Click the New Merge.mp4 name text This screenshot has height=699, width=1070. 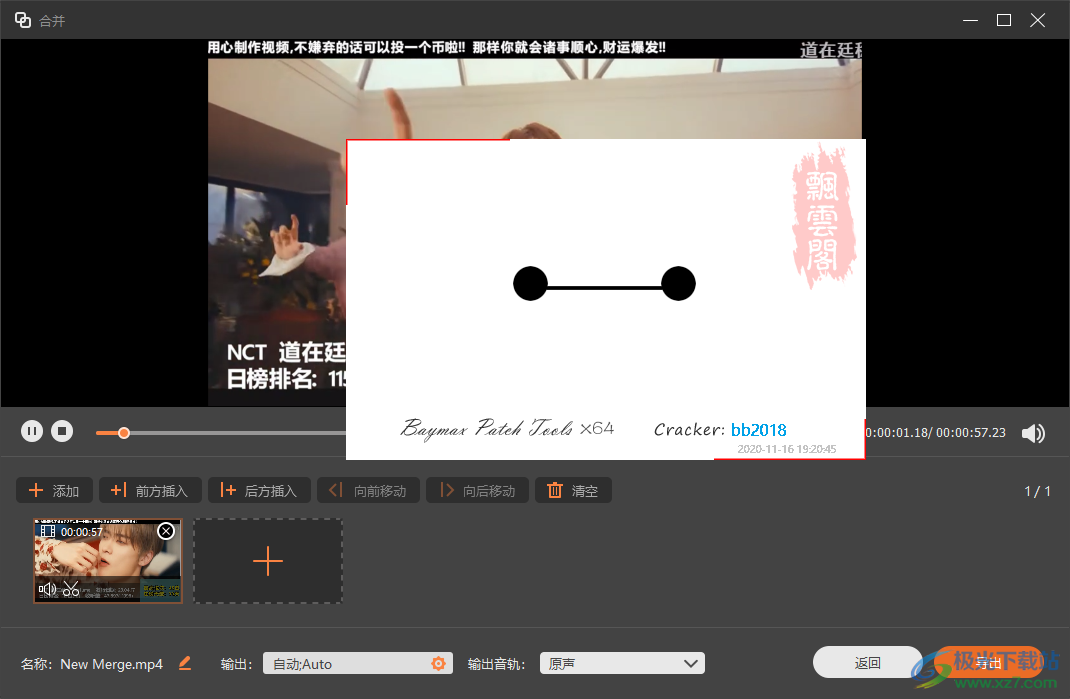click(111, 664)
